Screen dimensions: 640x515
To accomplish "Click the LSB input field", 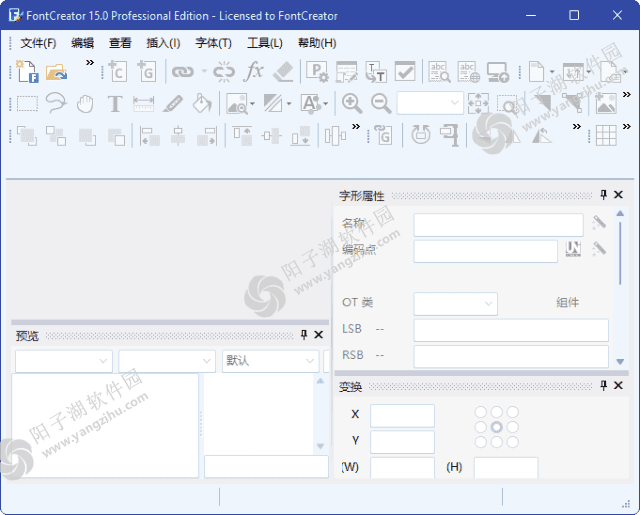I will pyautogui.click(x=511, y=330).
